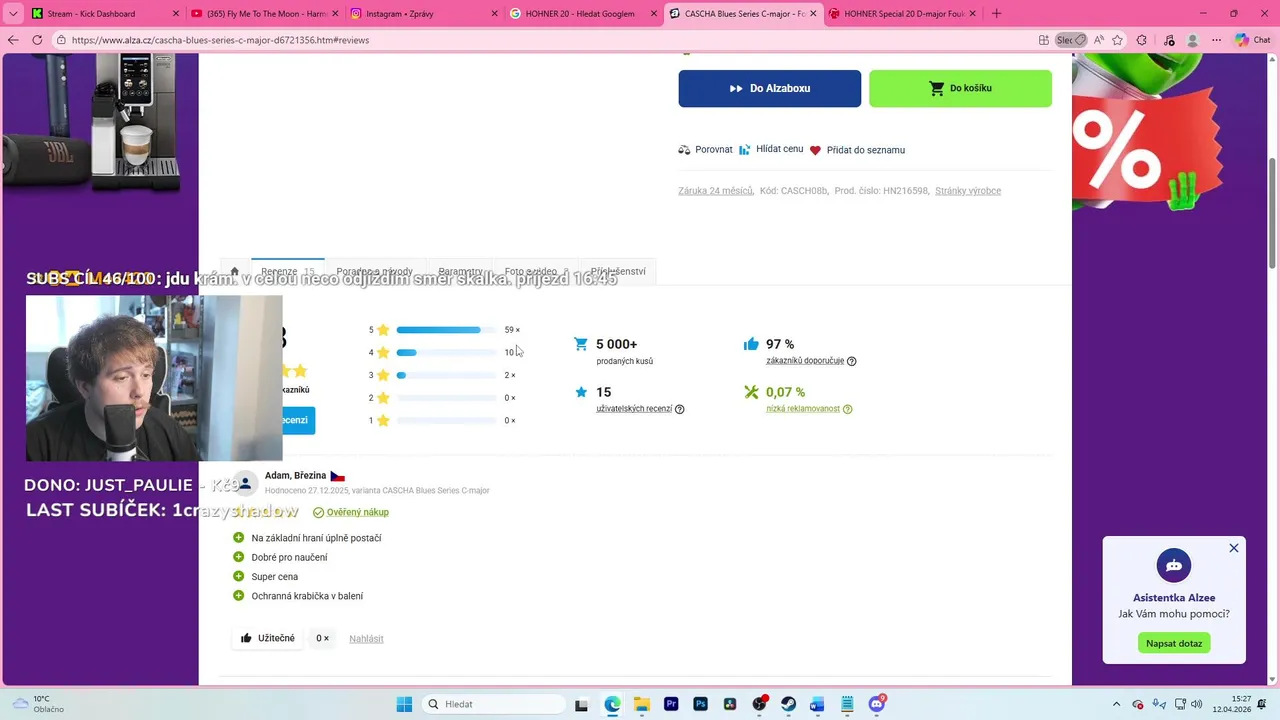Click the Do Alzaboxu button

[769, 88]
